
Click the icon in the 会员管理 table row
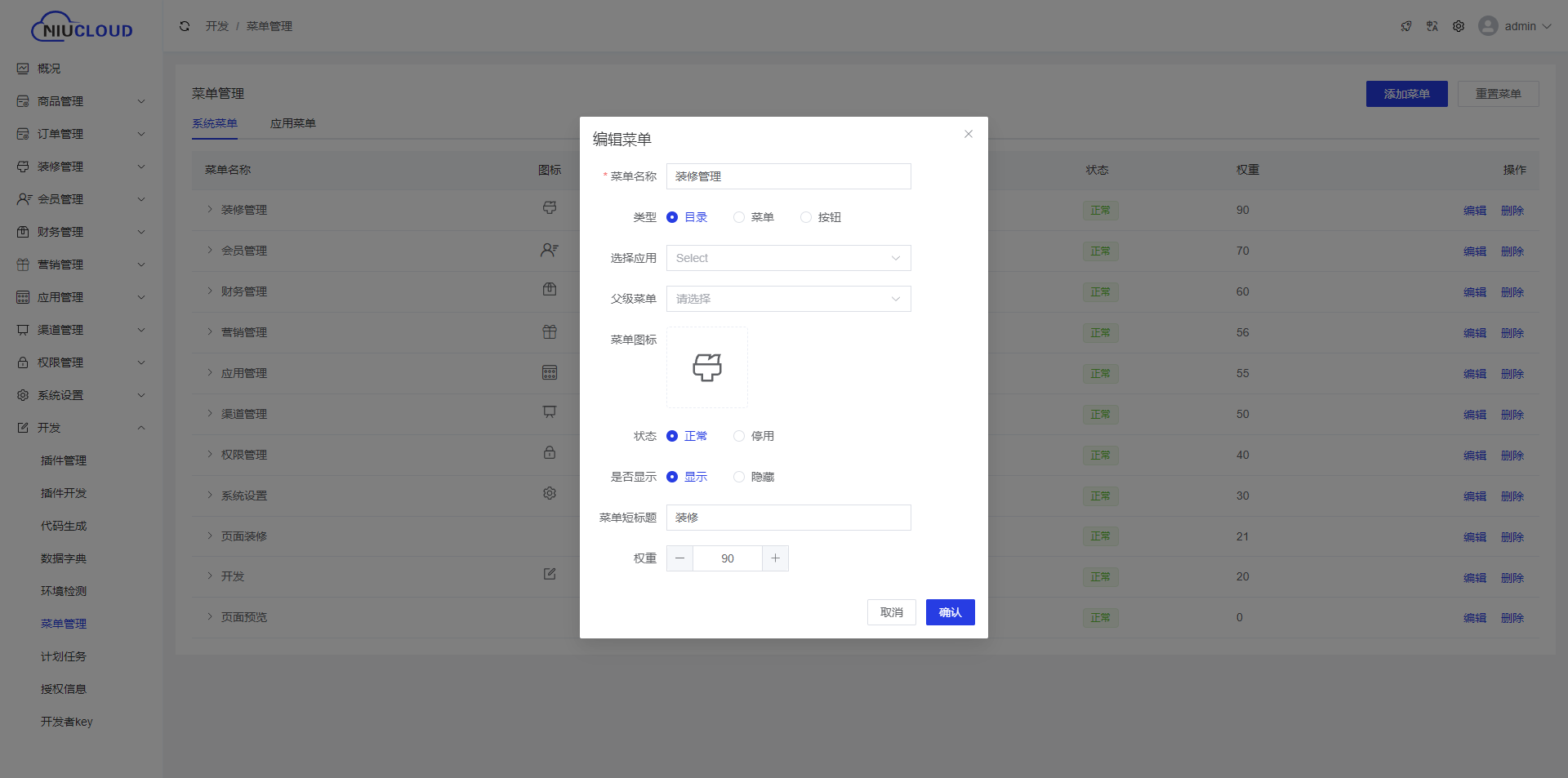tap(550, 250)
